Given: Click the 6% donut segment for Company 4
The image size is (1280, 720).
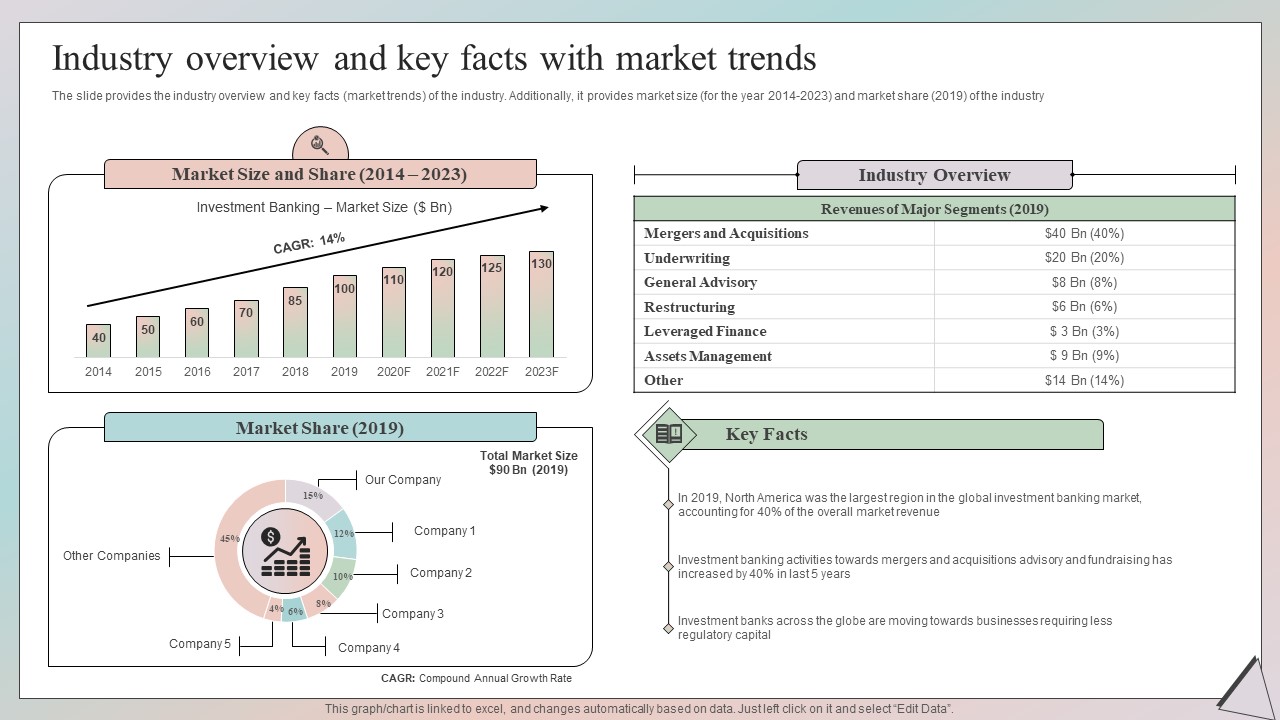Looking at the screenshot, I should point(294,611).
